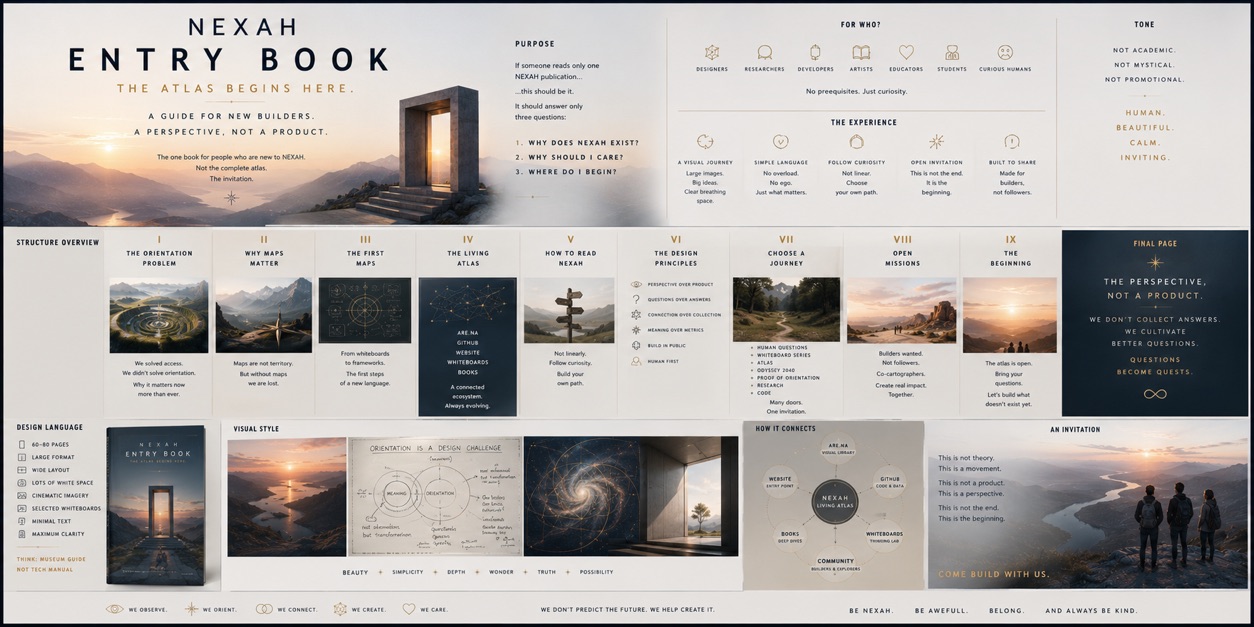Image resolution: width=1254 pixels, height=627 pixels.
Task: Click the Follow Curiosity icon
Action: [x=856, y=142]
